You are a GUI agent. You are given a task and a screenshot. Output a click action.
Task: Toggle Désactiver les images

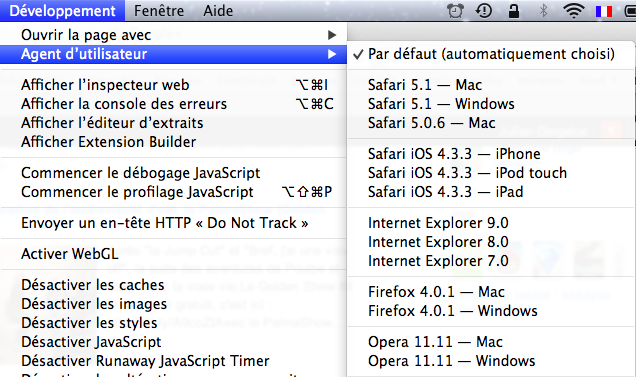pyautogui.click(x=174, y=304)
